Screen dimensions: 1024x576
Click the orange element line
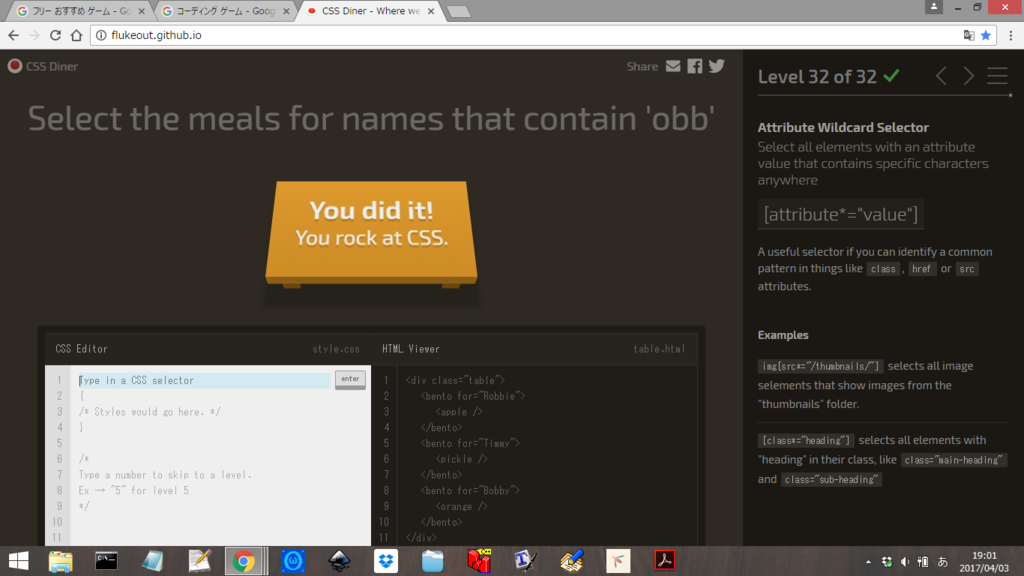pos(462,506)
